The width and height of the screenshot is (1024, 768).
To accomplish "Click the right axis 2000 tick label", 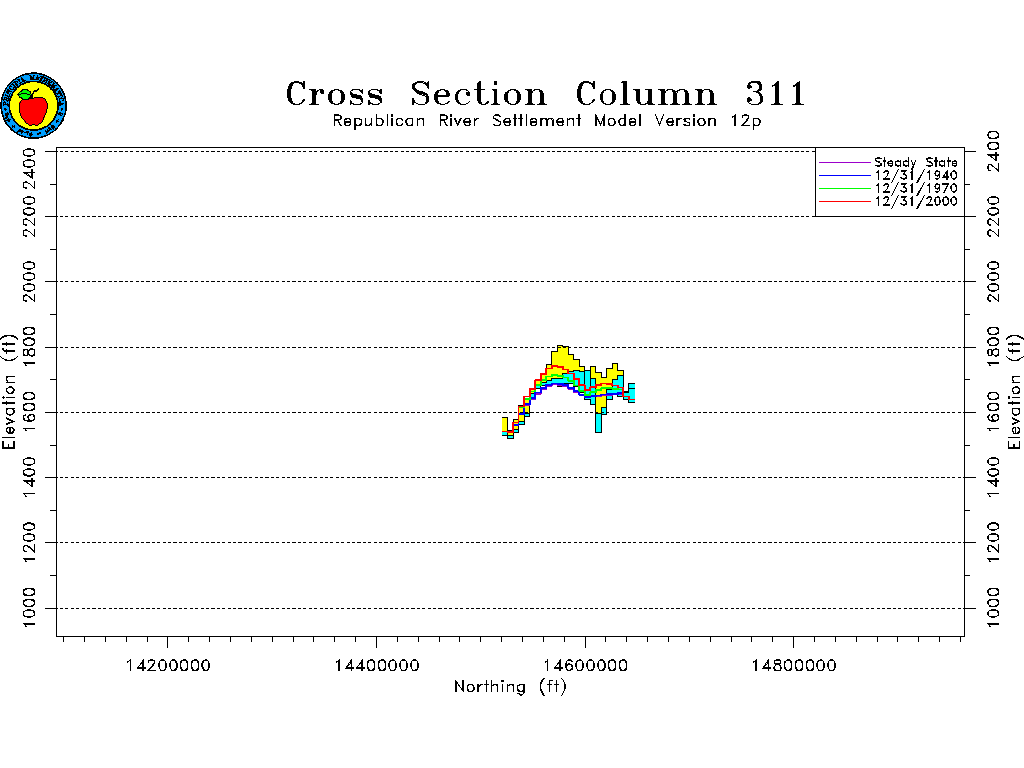I will click(x=993, y=281).
